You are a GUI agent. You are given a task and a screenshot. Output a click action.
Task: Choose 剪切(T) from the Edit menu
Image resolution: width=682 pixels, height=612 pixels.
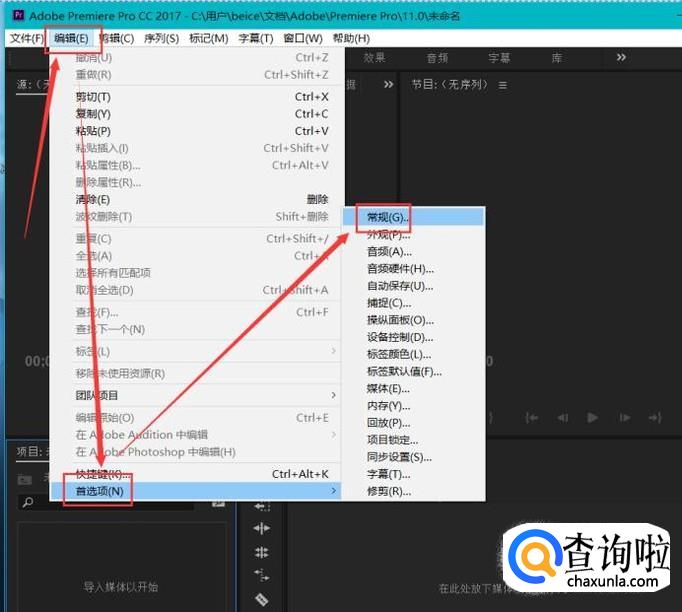(197, 97)
